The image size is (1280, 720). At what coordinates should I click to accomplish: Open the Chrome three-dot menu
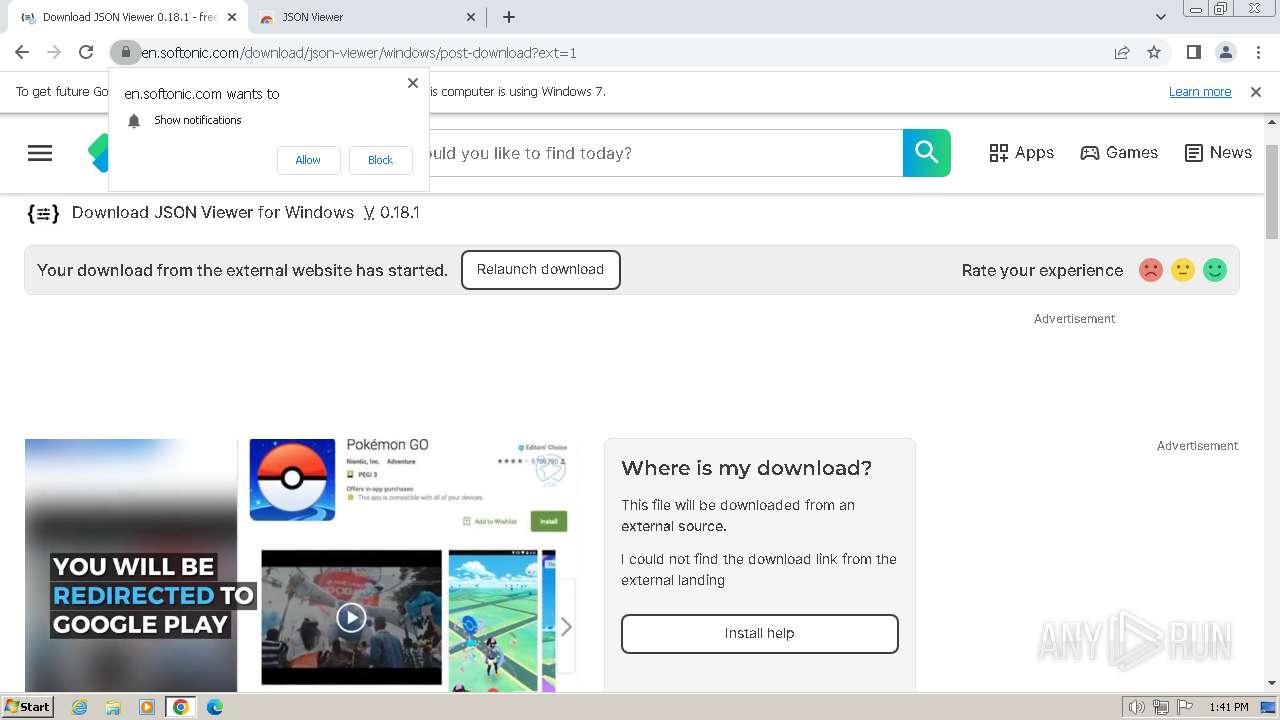pos(1258,52)
